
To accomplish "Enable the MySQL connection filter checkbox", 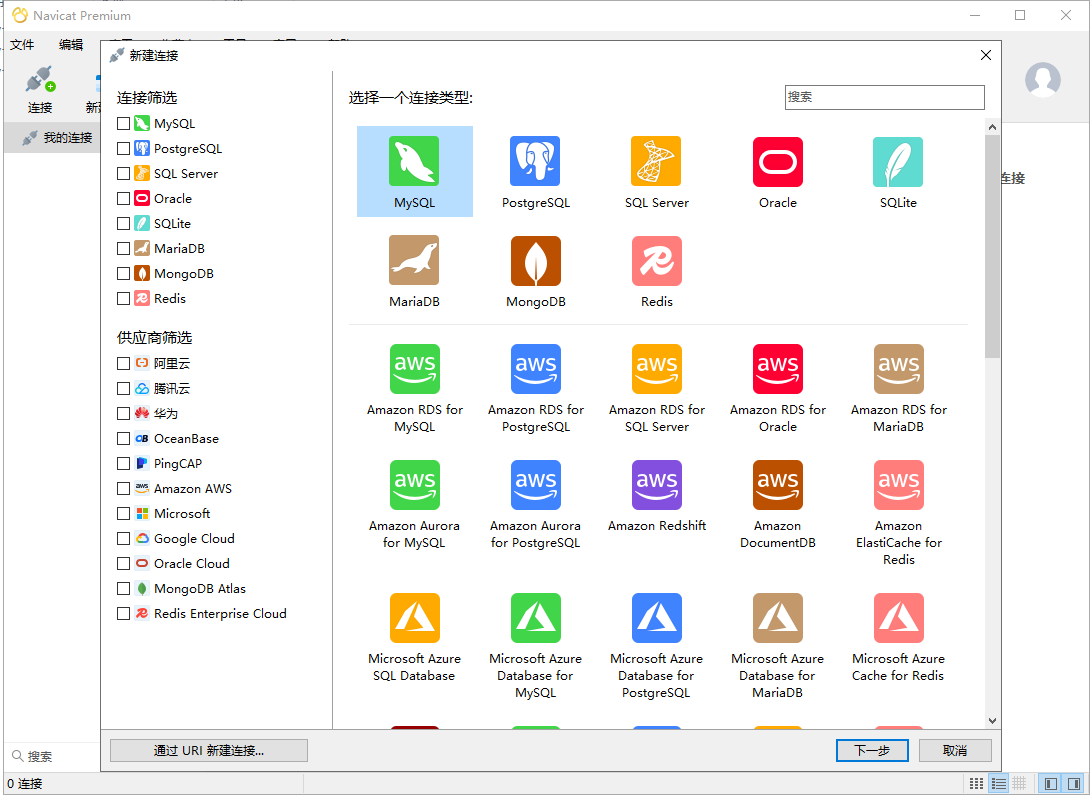I will click(123, 123).
